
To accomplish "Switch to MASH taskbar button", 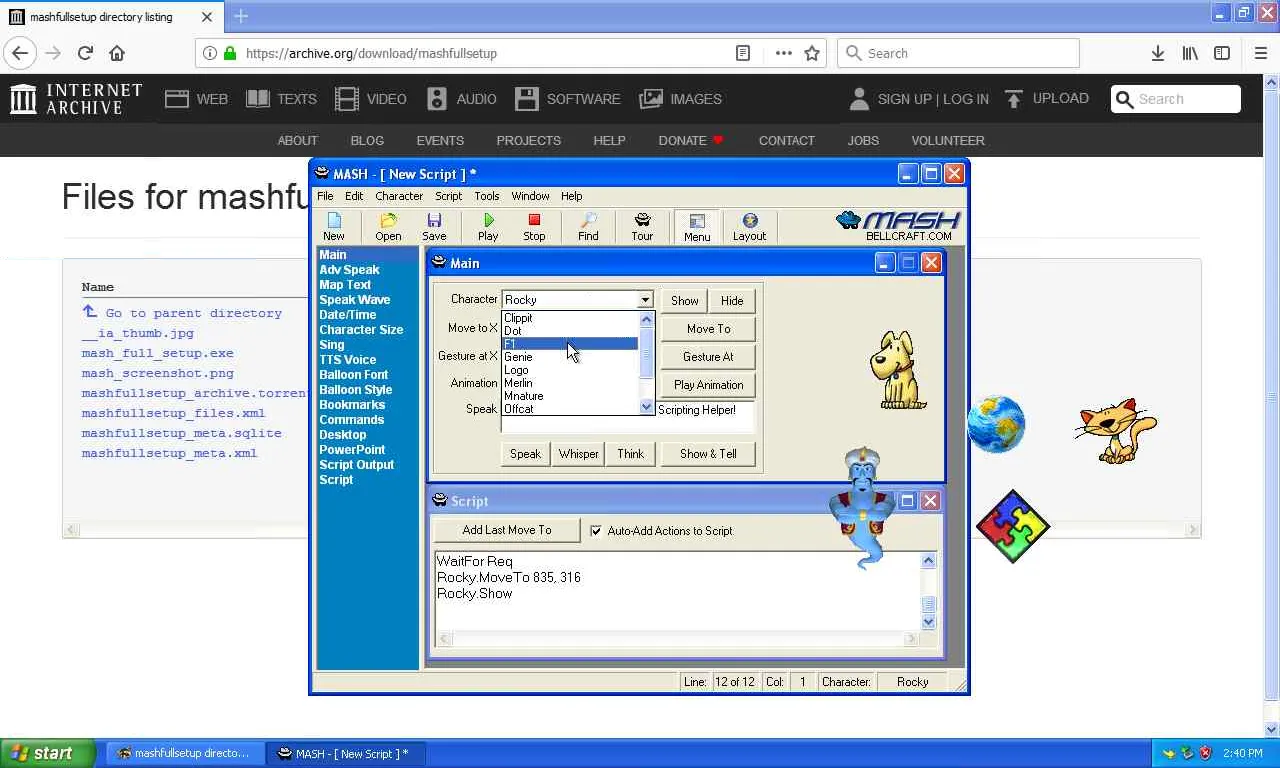I will pos(344,753).
